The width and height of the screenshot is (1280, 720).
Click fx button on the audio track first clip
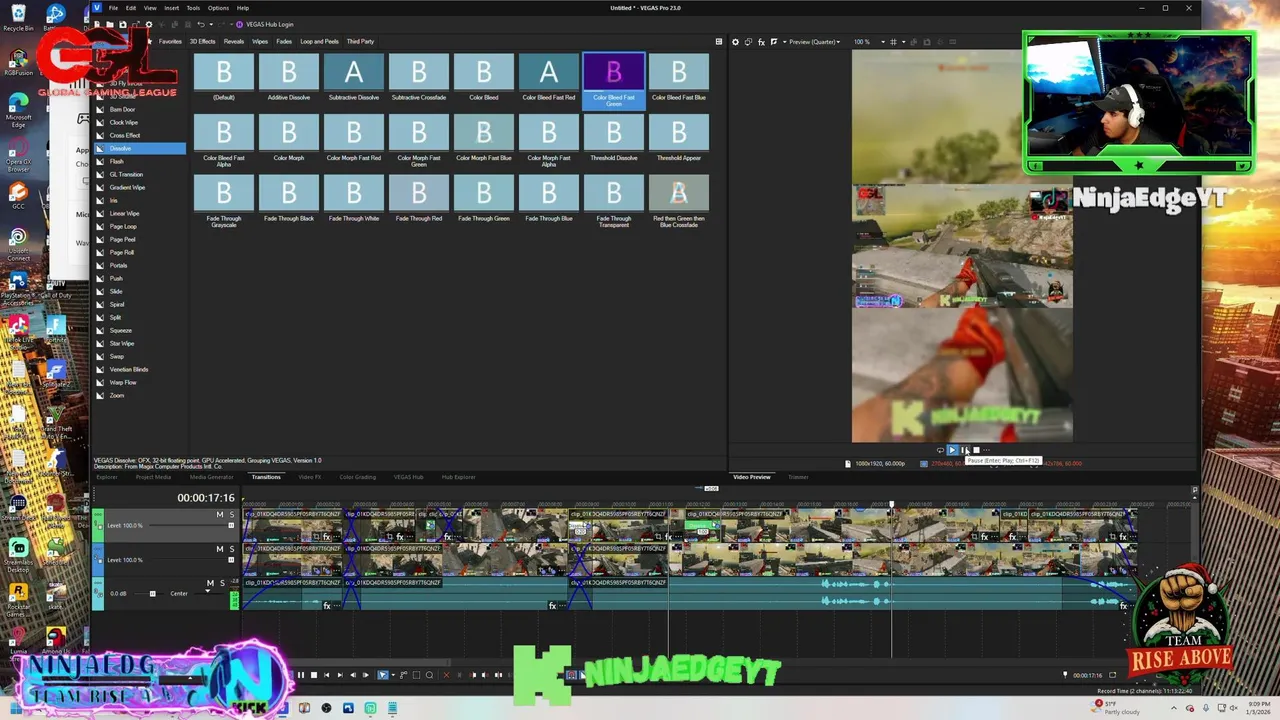point(327,606)
